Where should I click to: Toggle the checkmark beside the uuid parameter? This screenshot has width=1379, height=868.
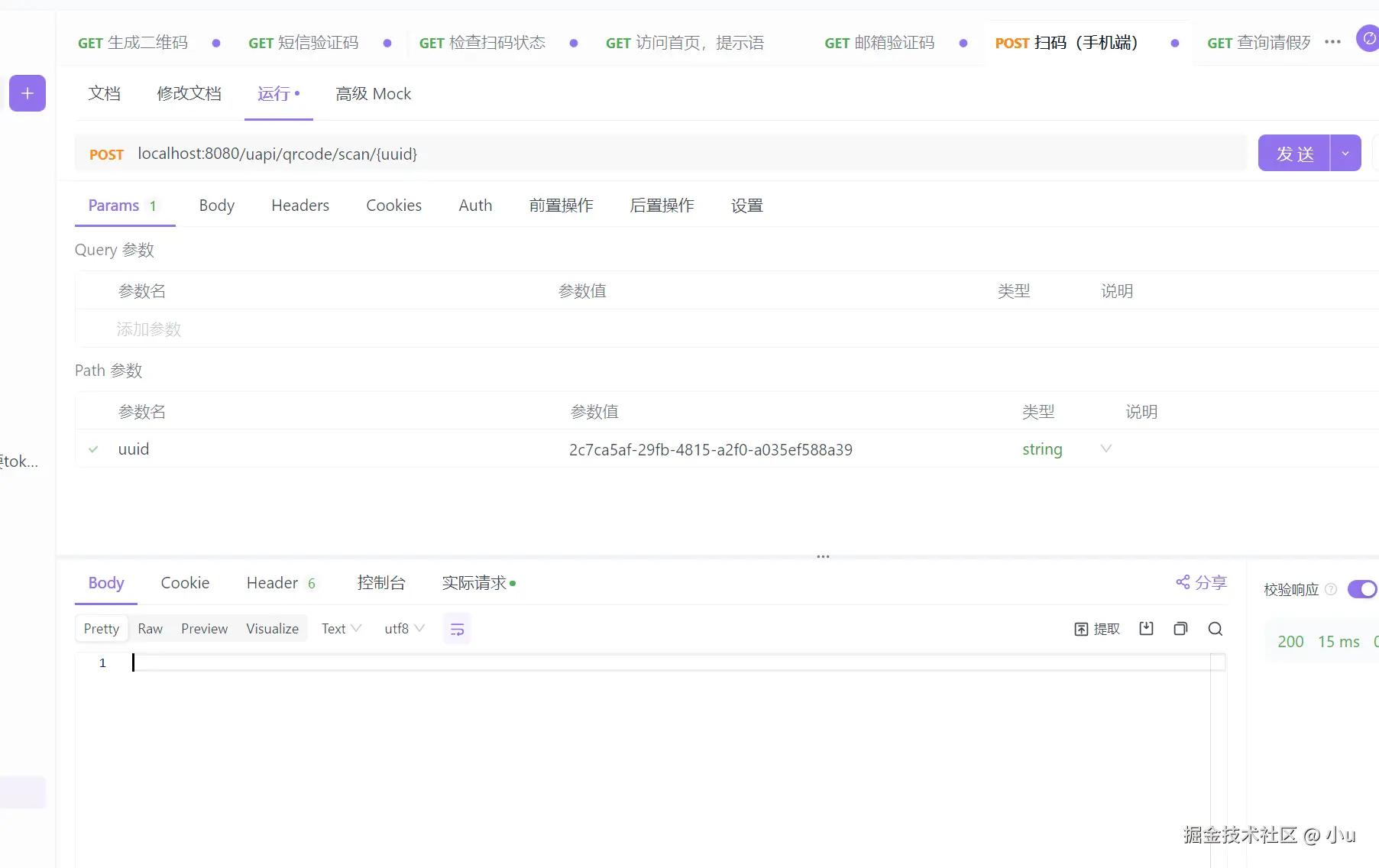coord(93,449)
